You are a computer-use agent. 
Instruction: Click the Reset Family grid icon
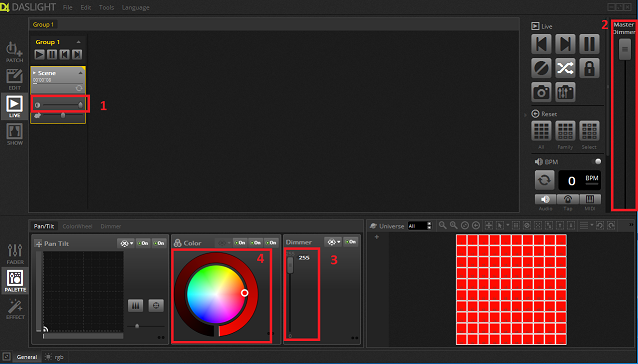[565, 131]
